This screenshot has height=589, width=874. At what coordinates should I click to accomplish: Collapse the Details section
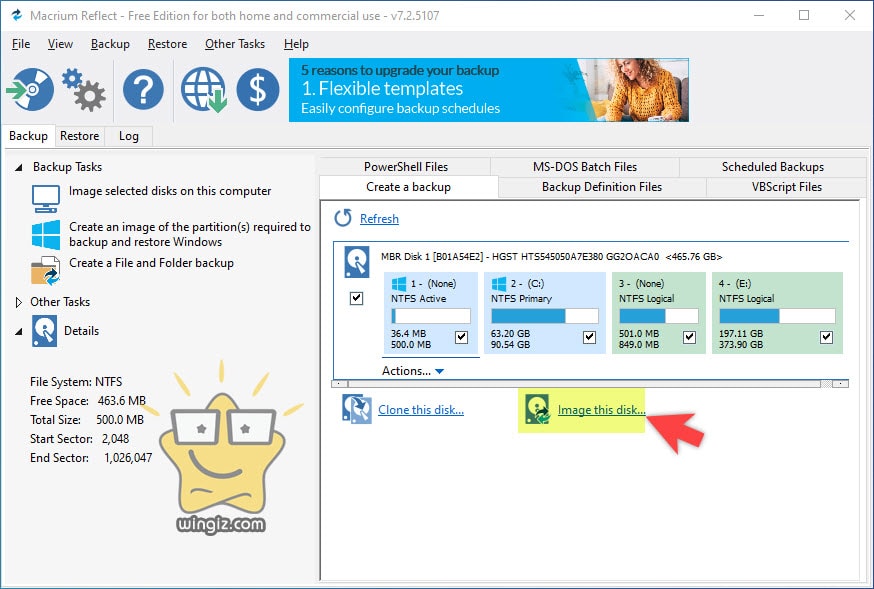[x=19, y=331]
